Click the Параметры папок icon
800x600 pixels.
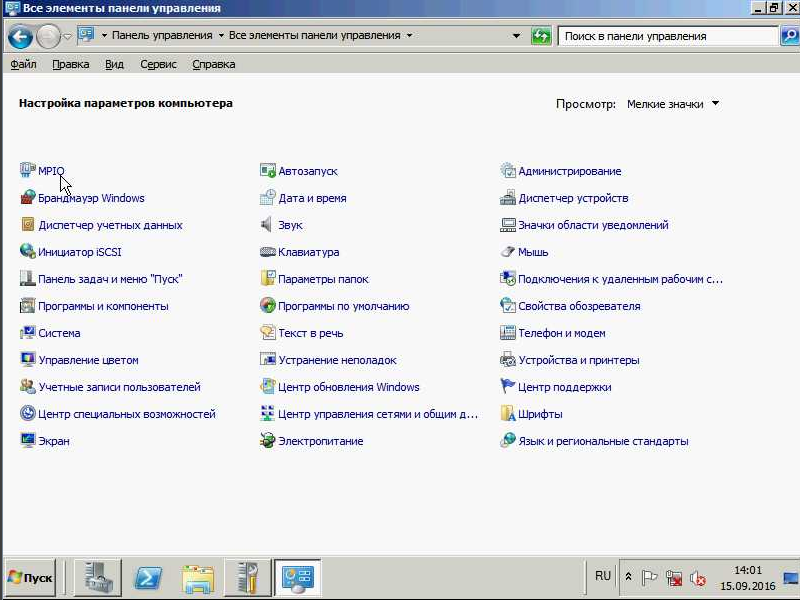(268, 279)
